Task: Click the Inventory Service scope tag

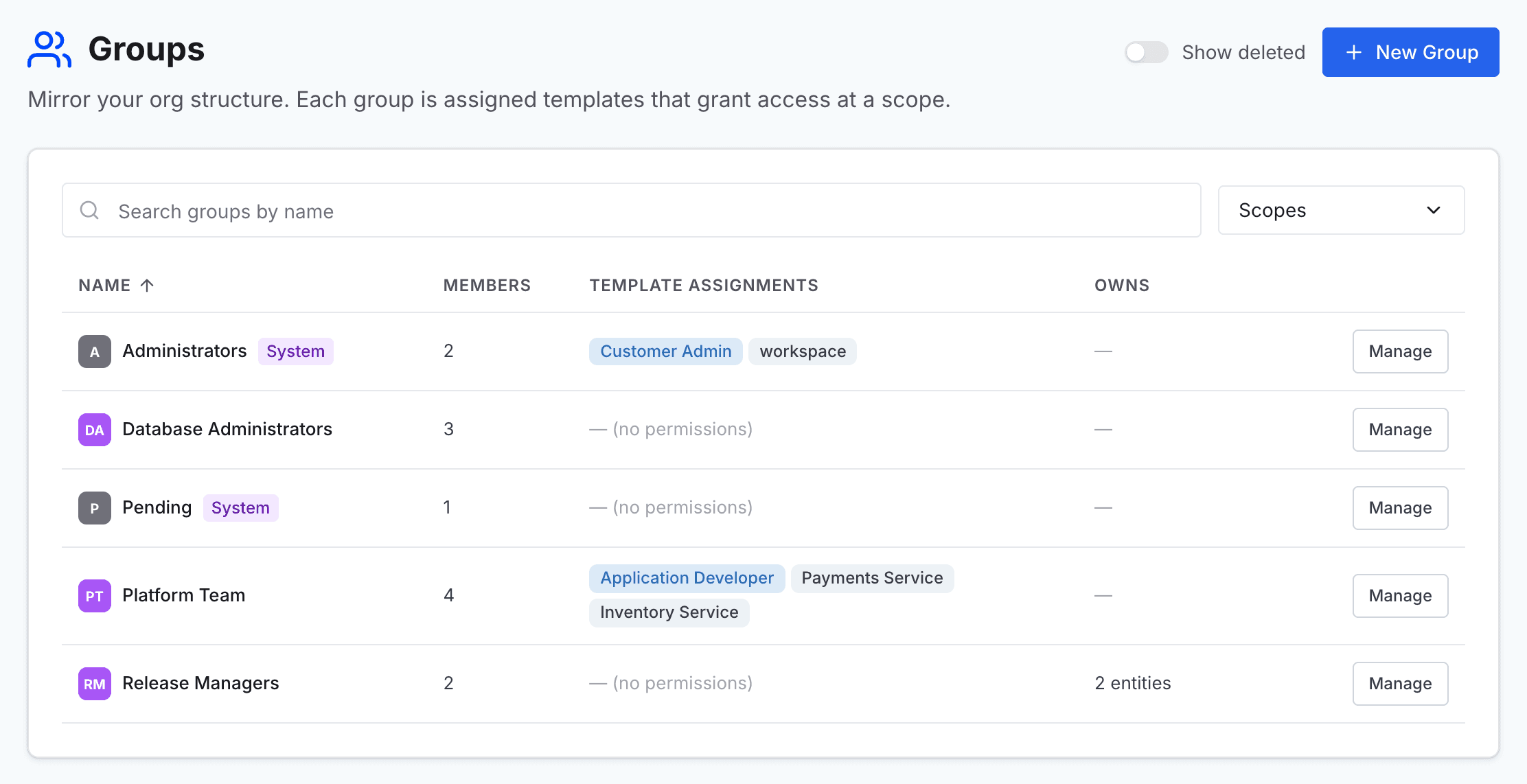Action: click(669, 612)
